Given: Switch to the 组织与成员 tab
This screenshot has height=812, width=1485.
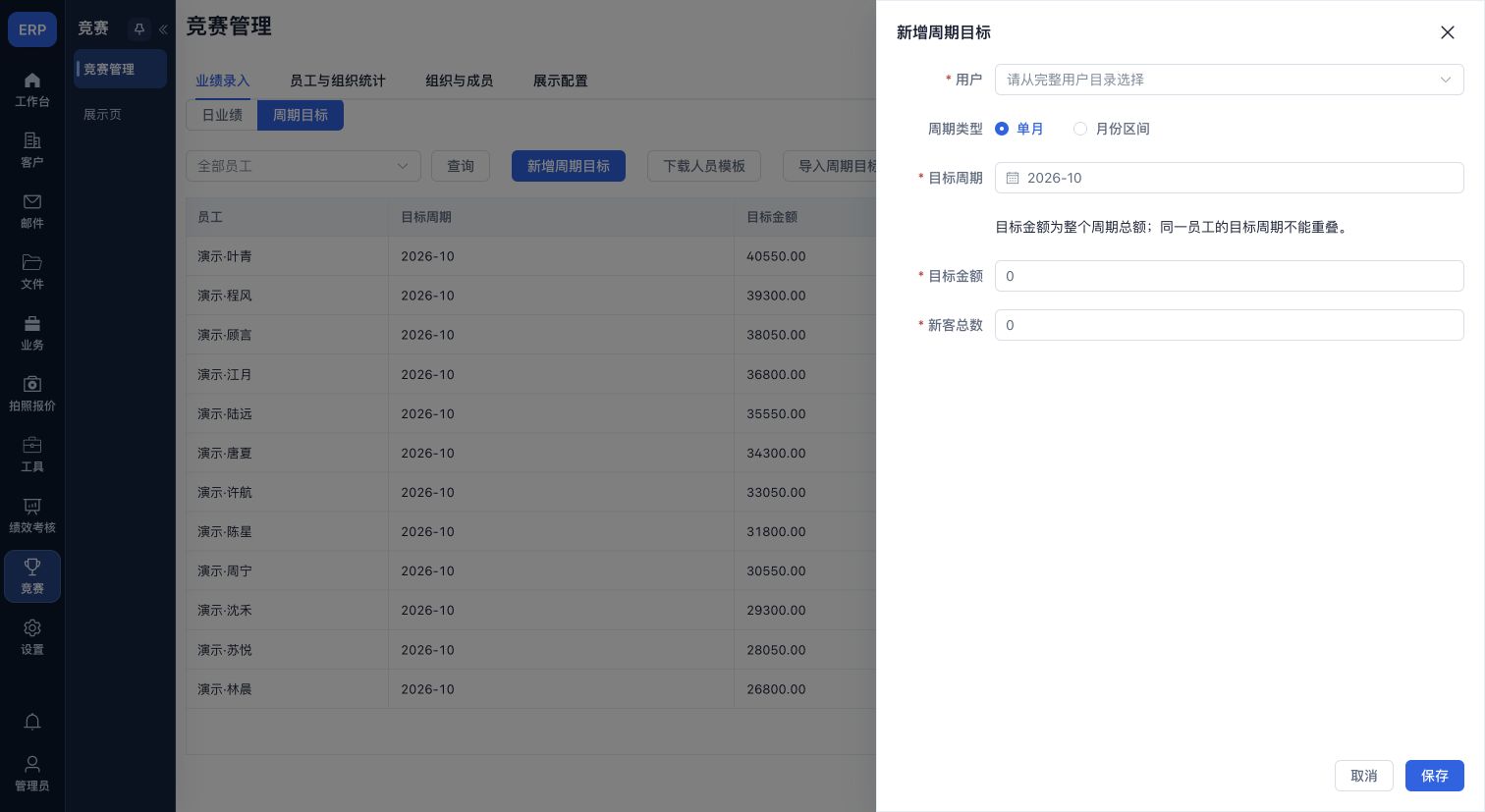Looking at the screenshot, I should [460, 81].
